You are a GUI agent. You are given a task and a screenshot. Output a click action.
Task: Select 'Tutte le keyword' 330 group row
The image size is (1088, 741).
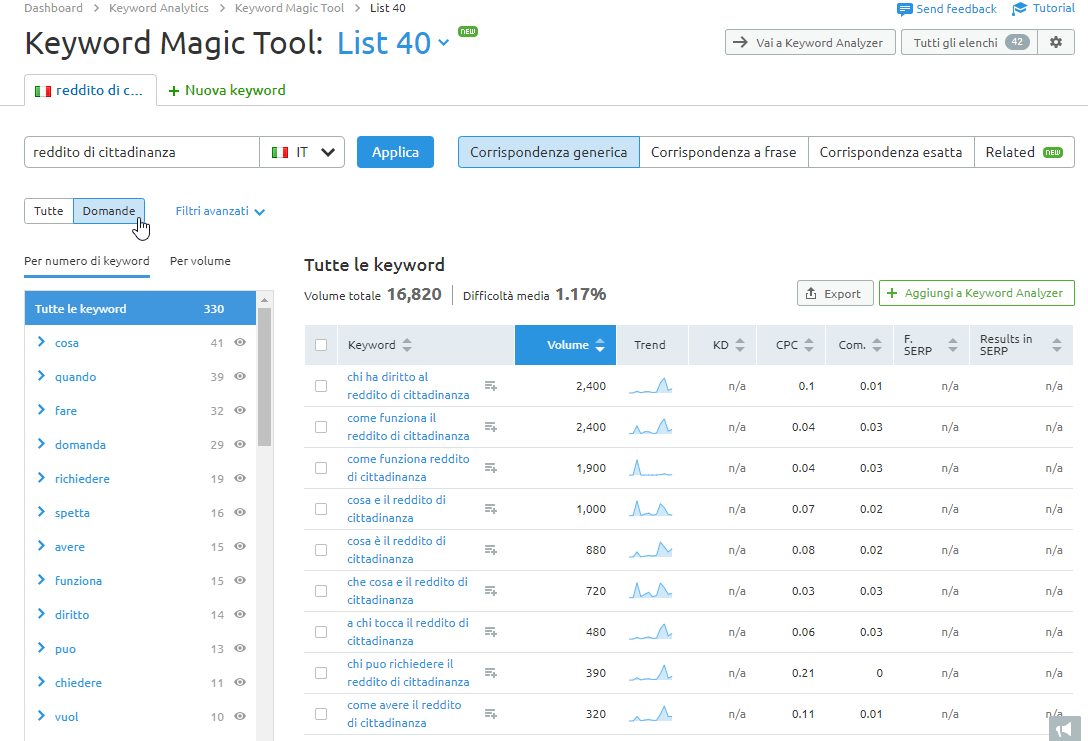point(140,309)
